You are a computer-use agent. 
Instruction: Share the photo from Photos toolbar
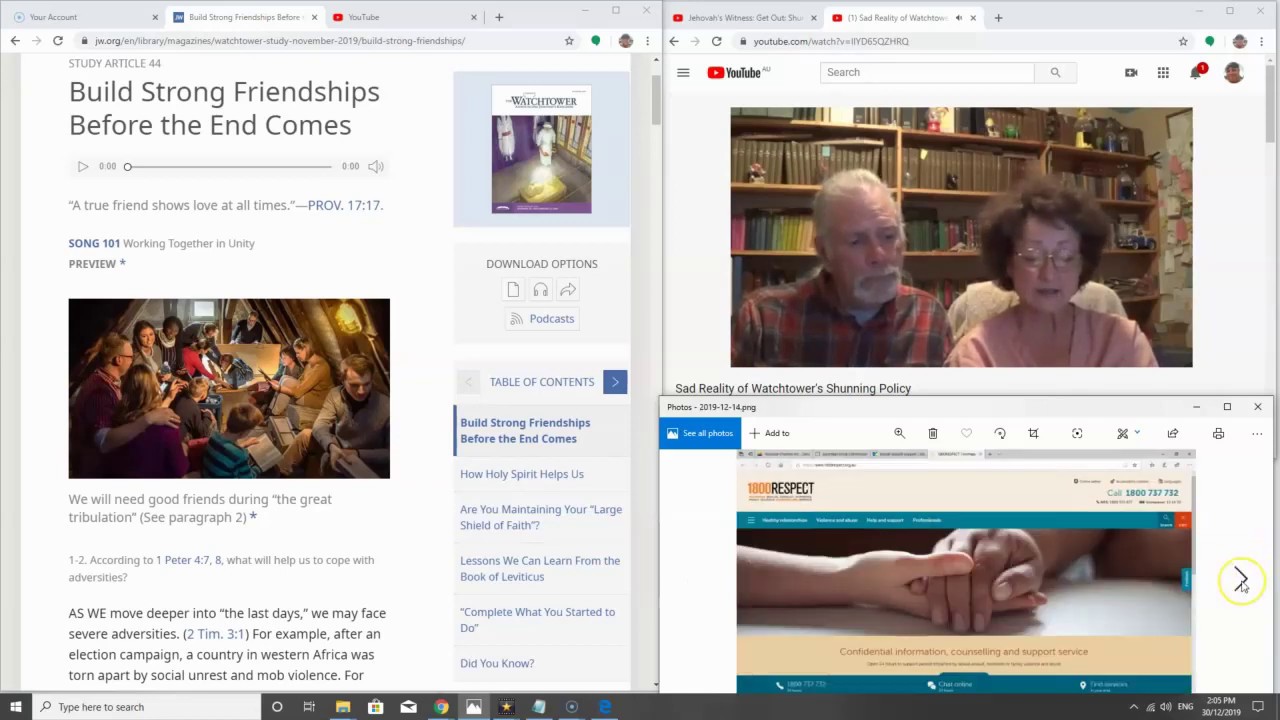pyautogui.click(x=1173, y=433)
